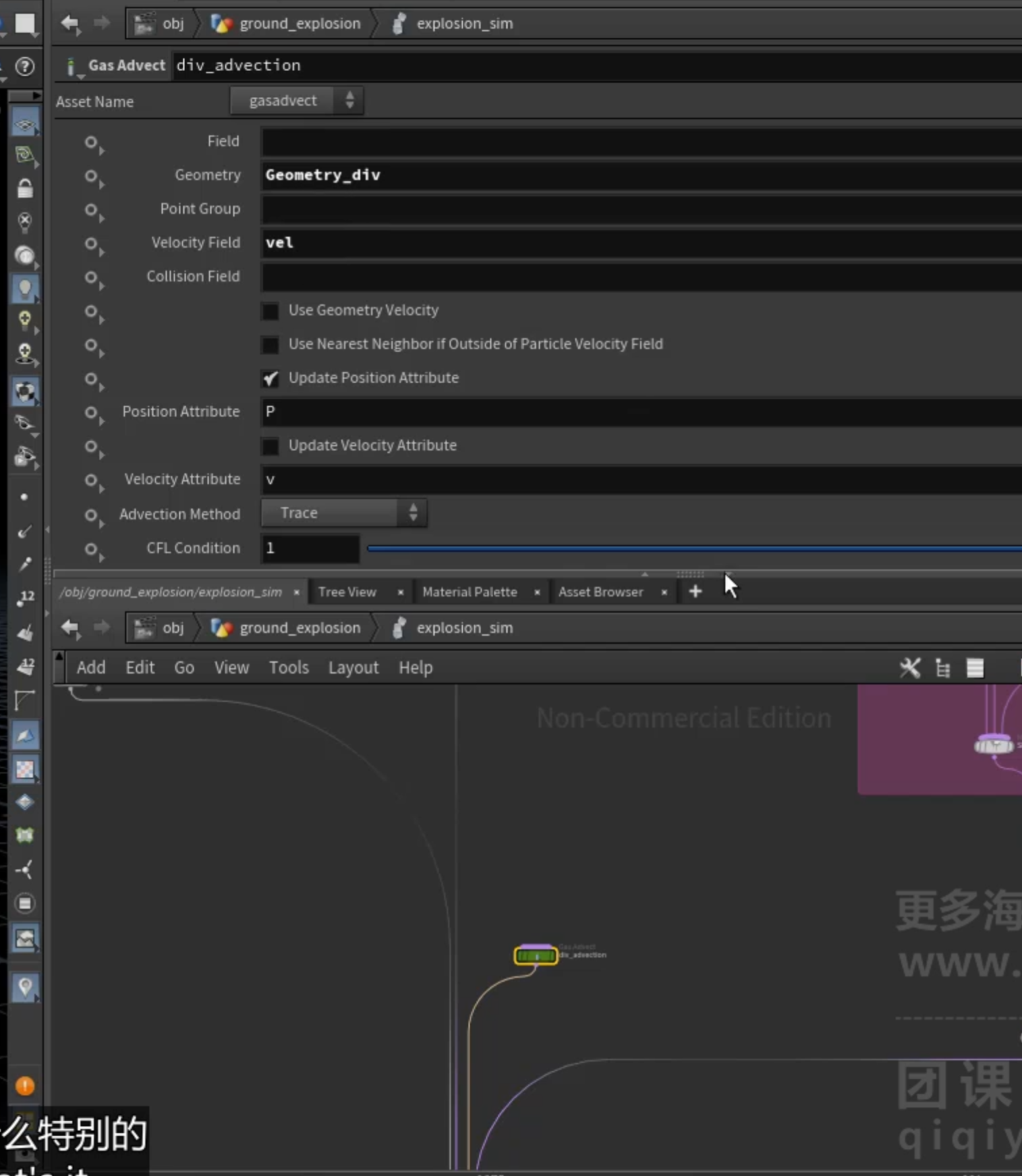This screenshot has width=1022, height=1176.
Task: Switch to the Asset Browser tab
Action: click(x=600, y=592)
